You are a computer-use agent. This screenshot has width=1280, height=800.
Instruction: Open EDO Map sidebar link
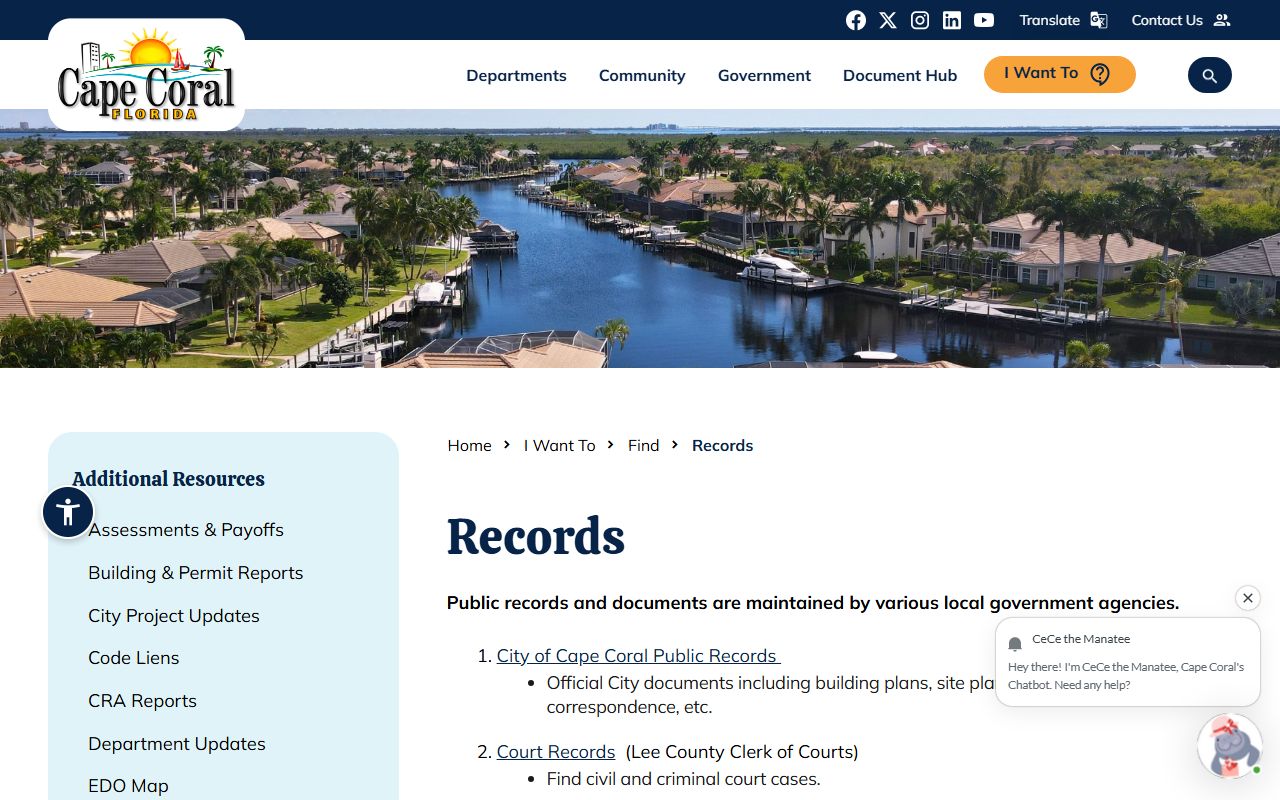coord(128,785)
